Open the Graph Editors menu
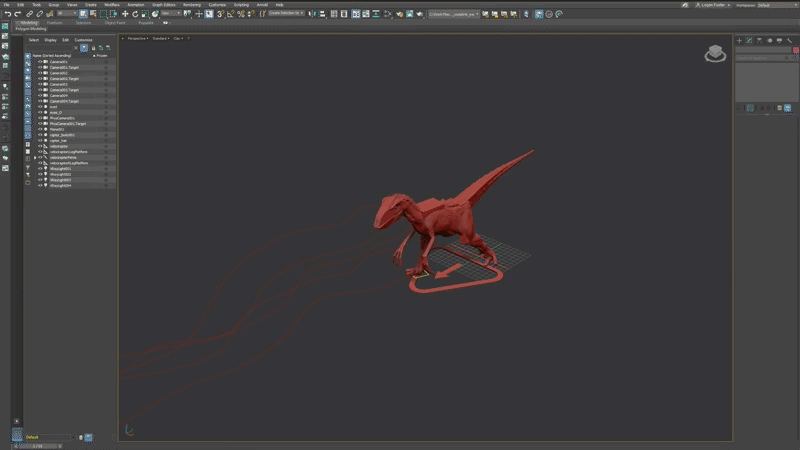This screenshot has width=800, height=450. (x=163, y=5)
